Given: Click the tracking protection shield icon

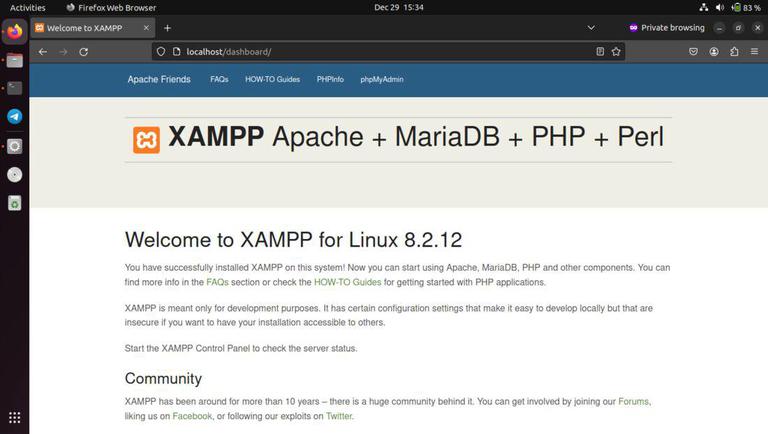Looking at the screenshot, I should (161, 51).
